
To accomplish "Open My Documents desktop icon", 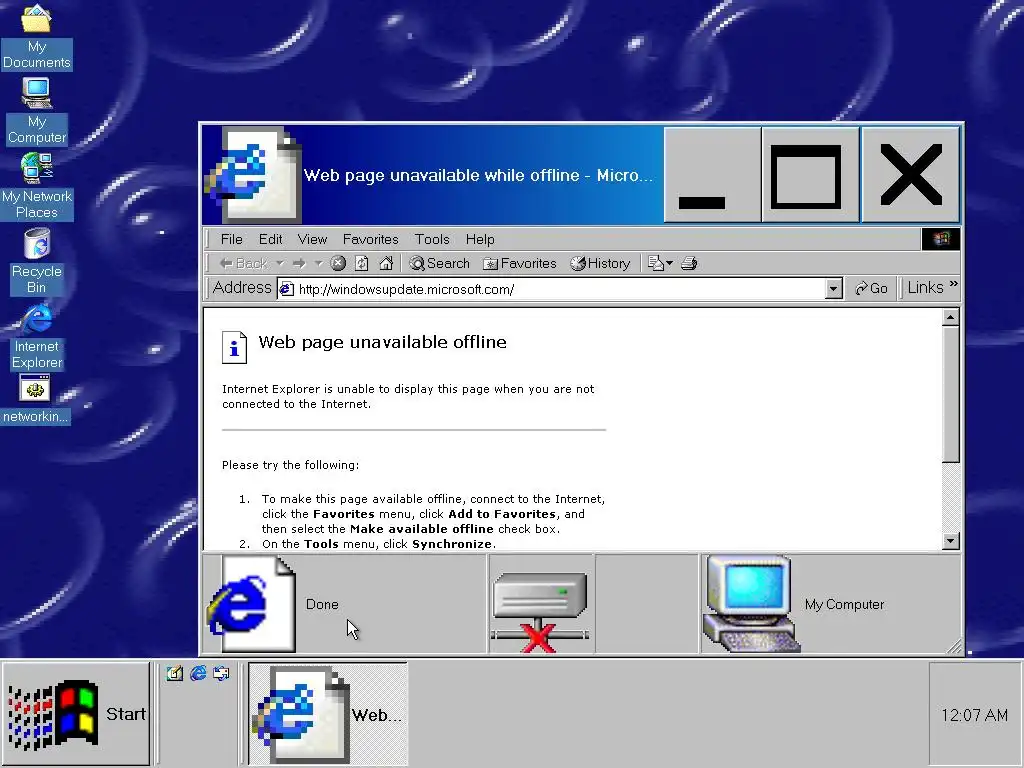I will point(37,36).
